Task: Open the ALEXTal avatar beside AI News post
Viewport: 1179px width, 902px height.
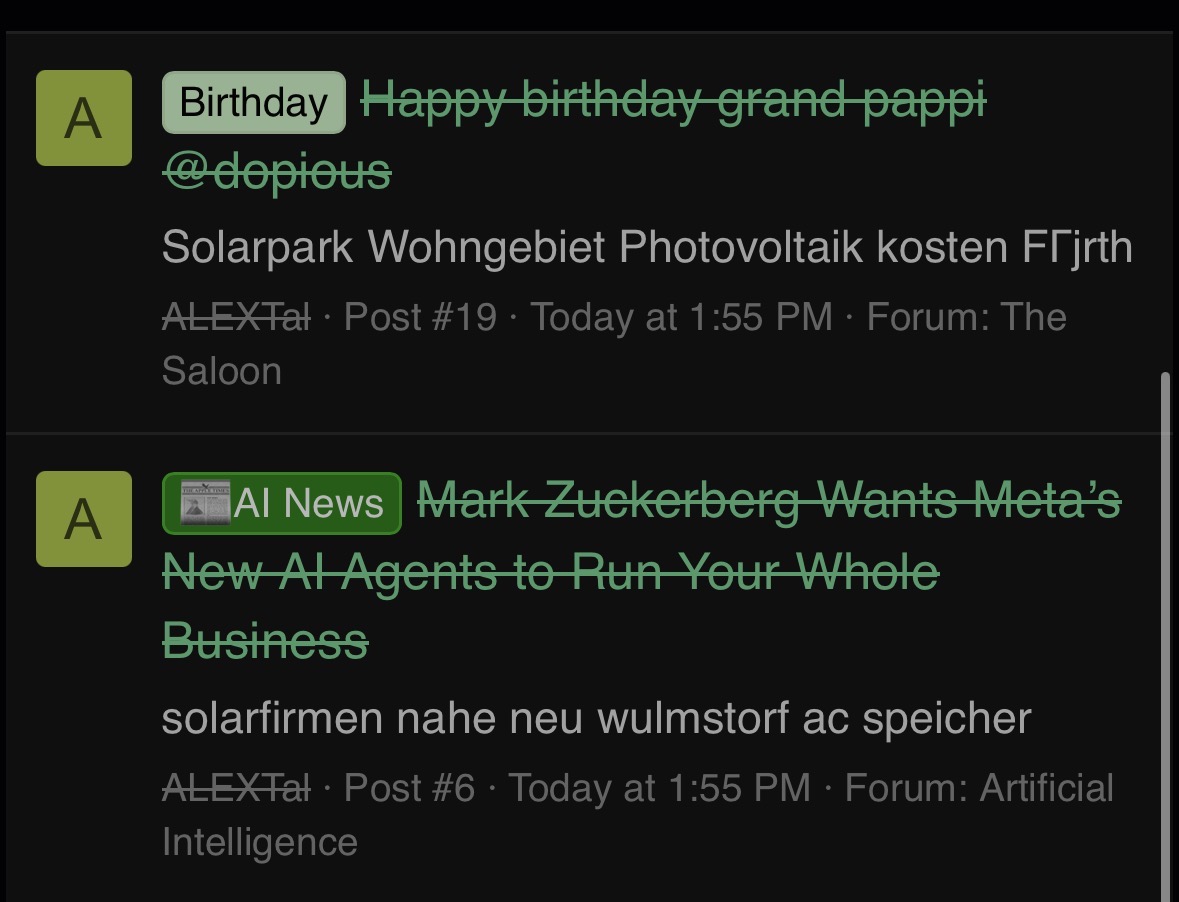Action: click(x=83, y=519)
